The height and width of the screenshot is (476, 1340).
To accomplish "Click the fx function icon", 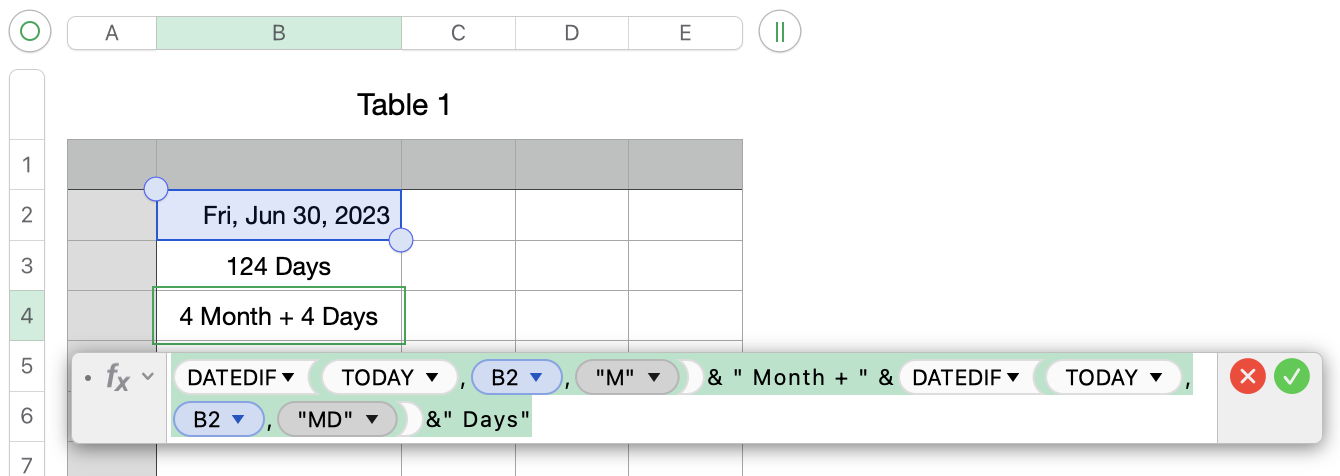I will coord(118,378).
